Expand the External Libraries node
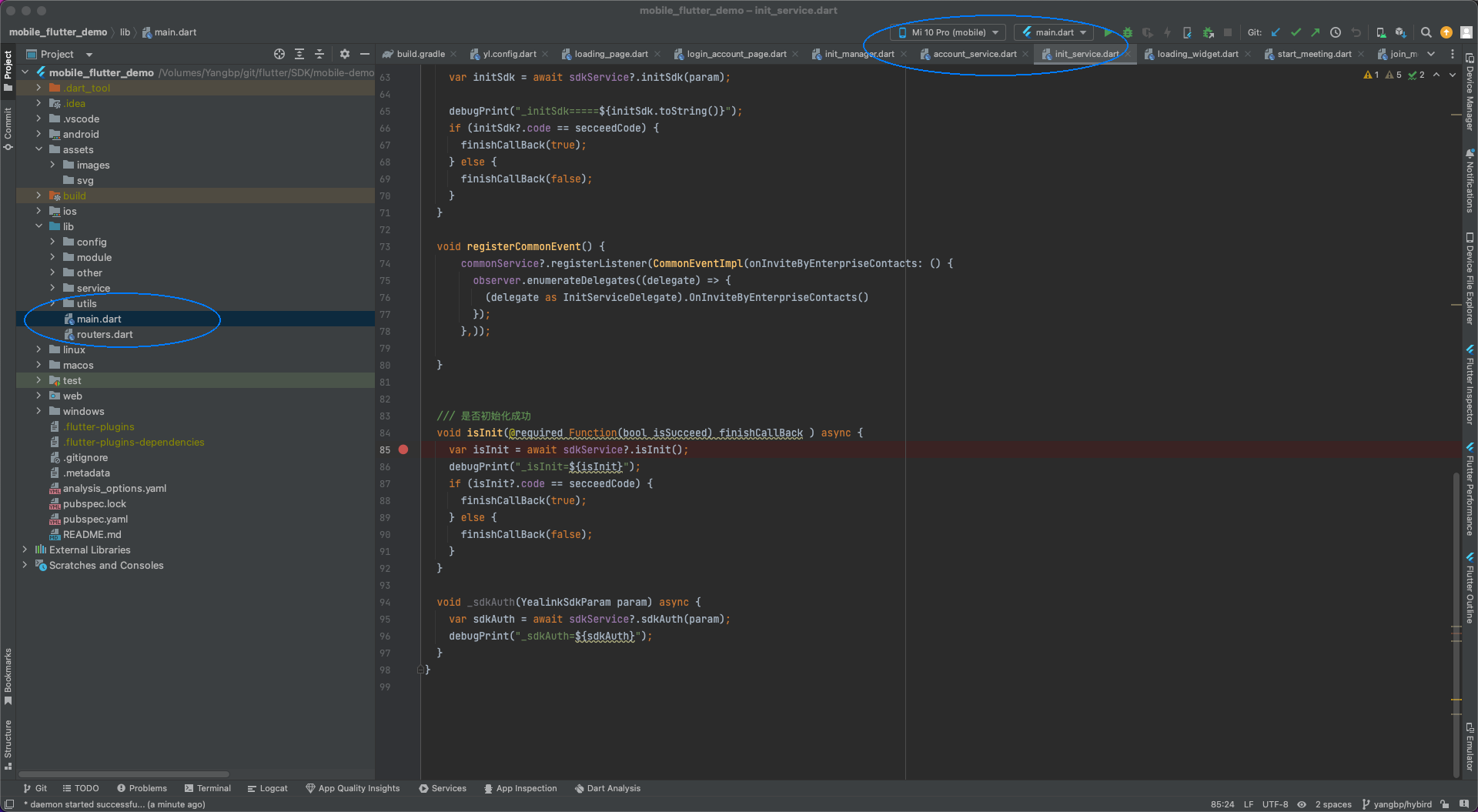Image resolution: width=1478 pixels, height=812 pixels. point(25,550)
